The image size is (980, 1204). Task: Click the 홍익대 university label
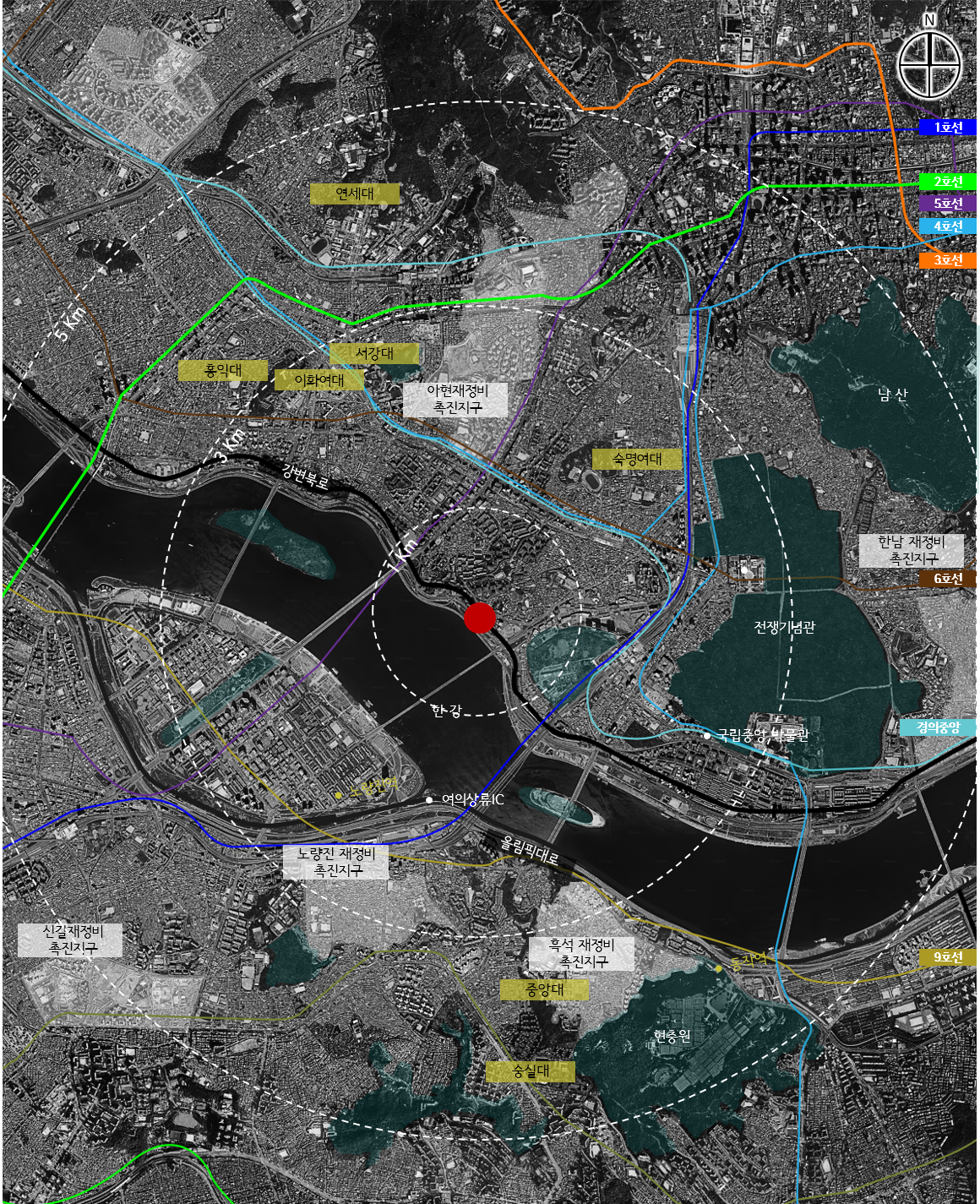pos(223,370)
